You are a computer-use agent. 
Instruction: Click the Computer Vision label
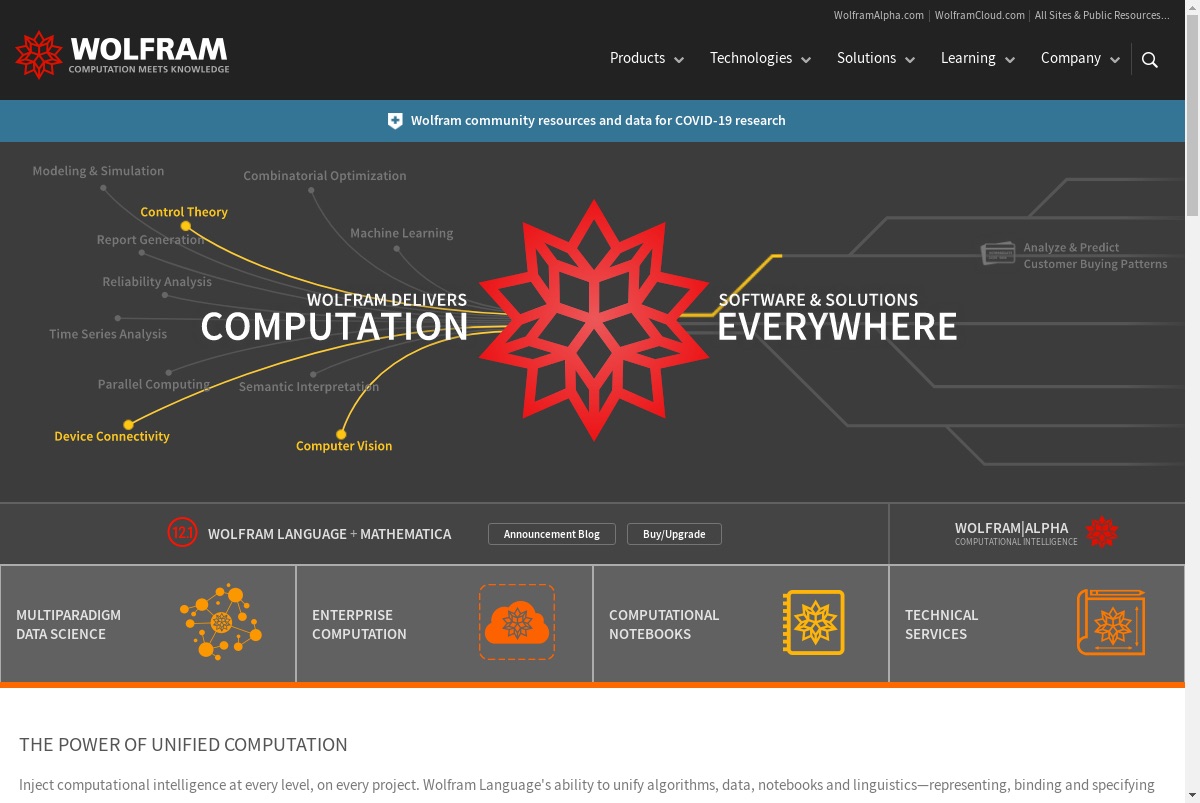click(x=344, y=446)
